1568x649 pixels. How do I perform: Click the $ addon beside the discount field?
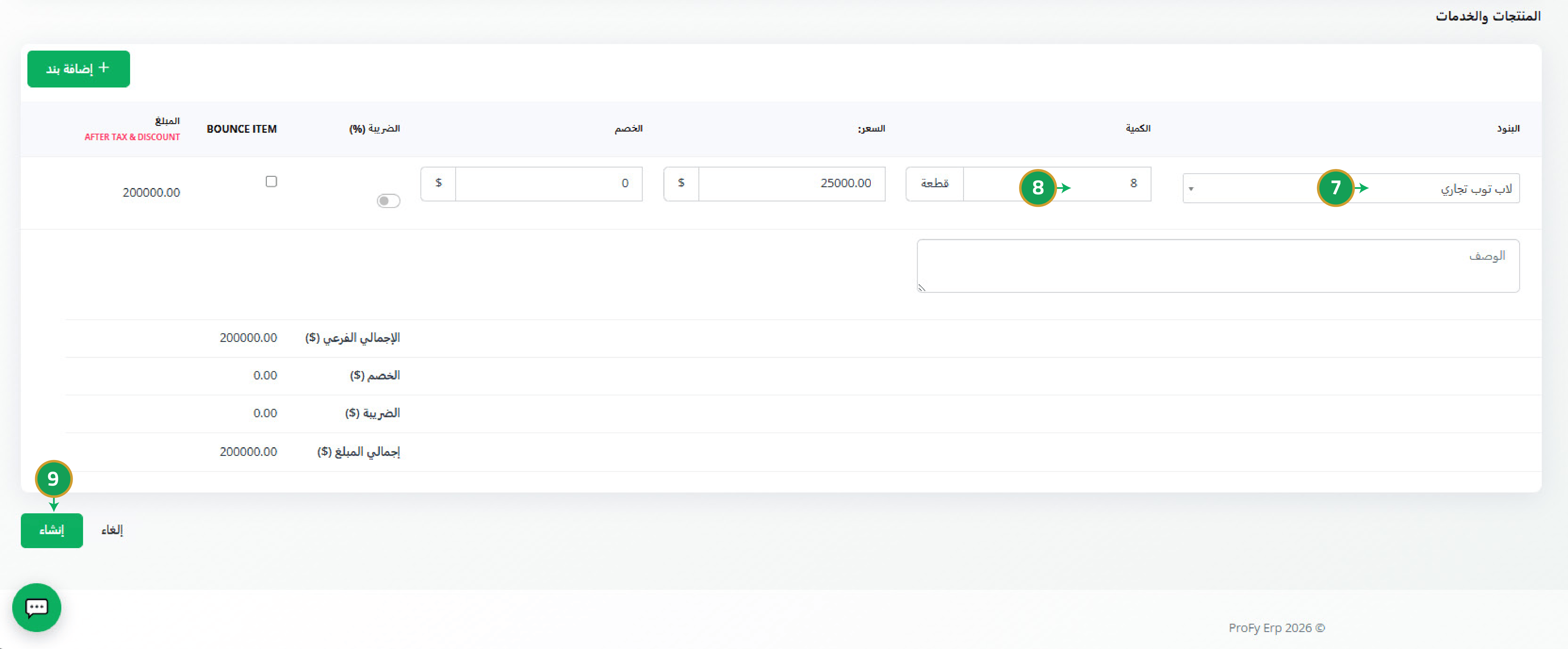438,184
